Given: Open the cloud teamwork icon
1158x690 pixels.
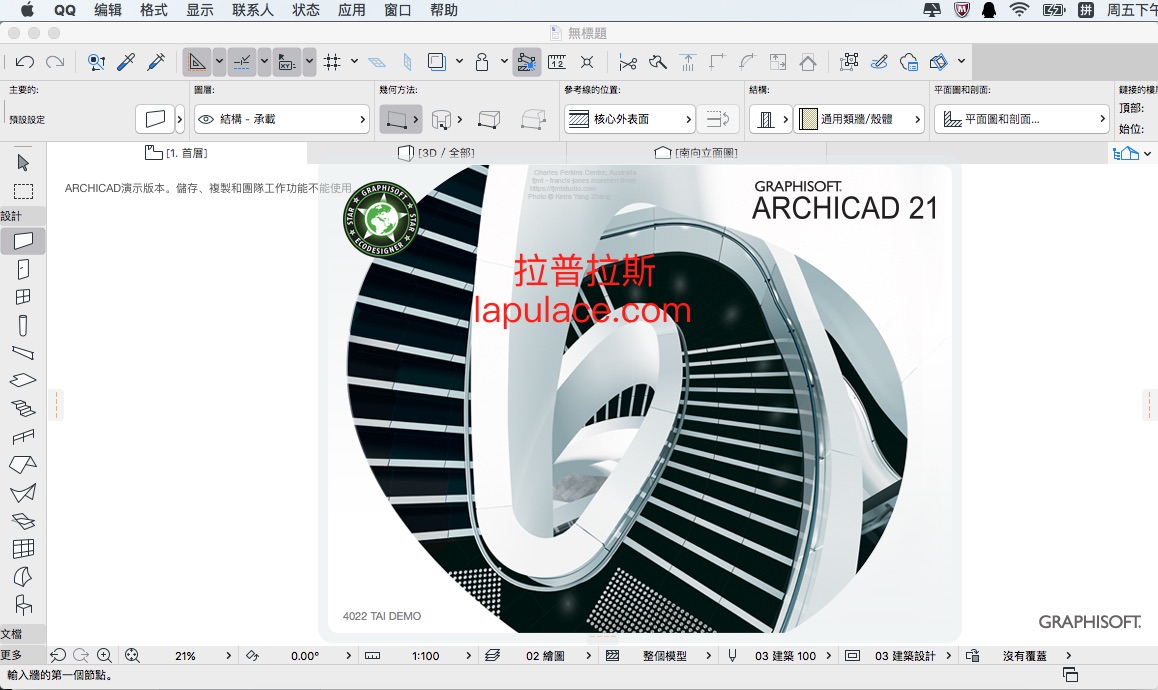Looking at the screenshot, I should point(909,62).
